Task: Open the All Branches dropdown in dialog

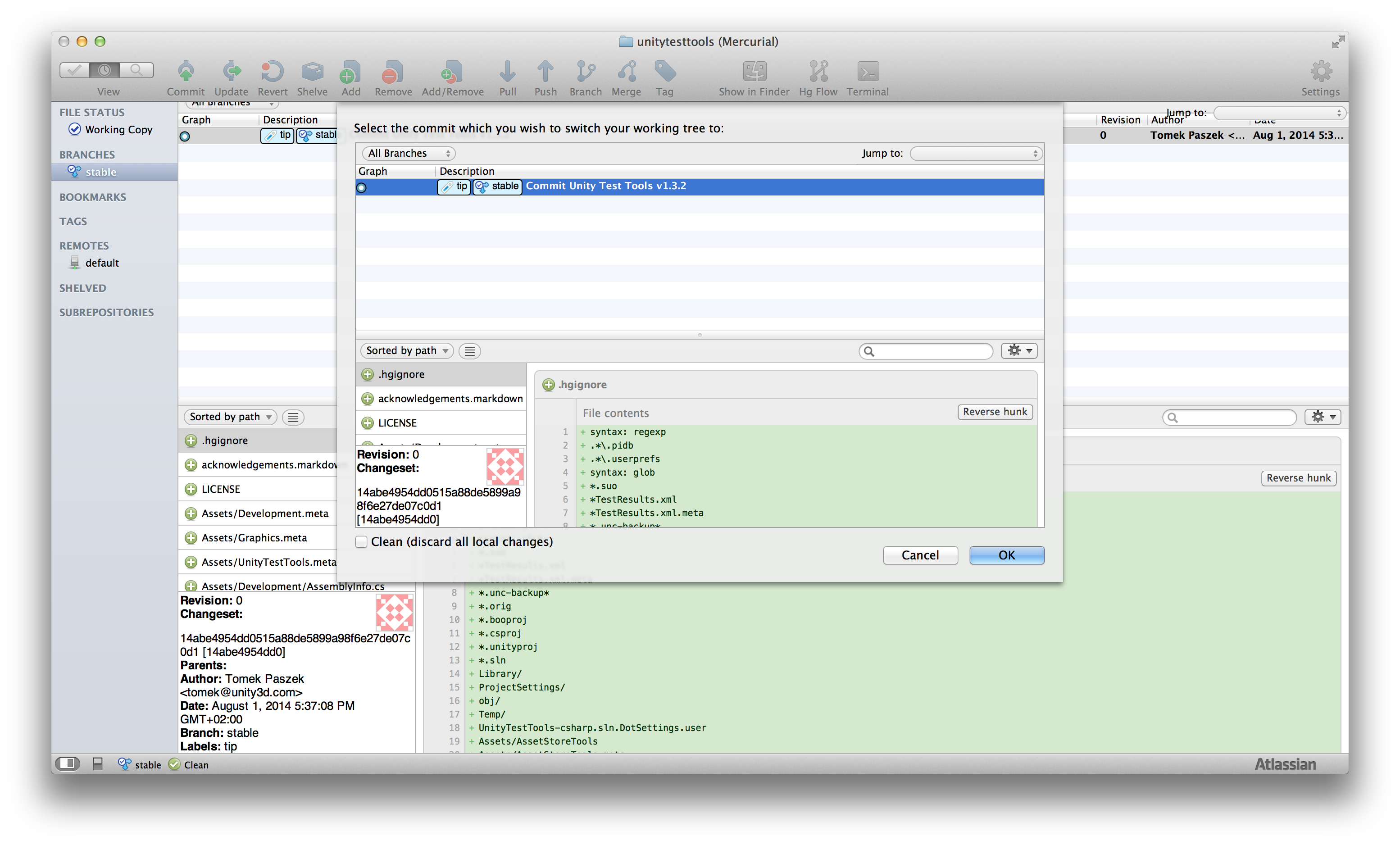Action: [x=409, y=154]
